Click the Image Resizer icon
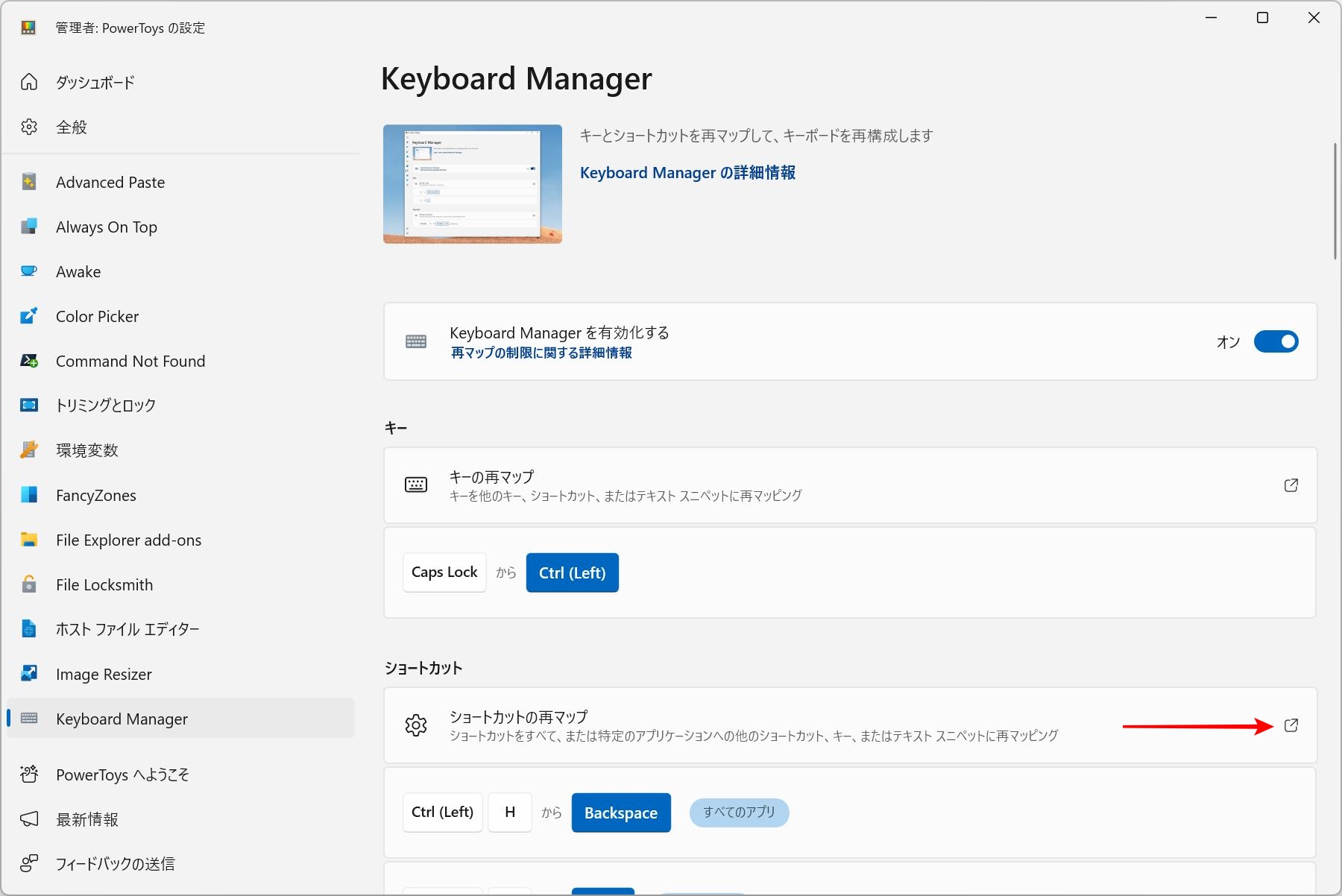Image resolution: width=1342 pixels, height=896 pixels. point(29,674)
